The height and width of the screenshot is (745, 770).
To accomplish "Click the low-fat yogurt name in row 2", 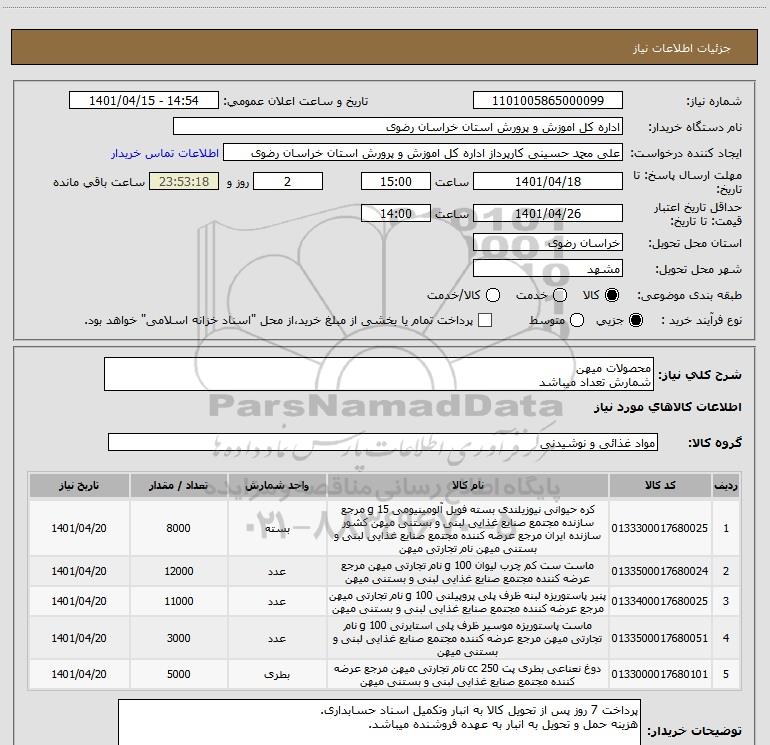I will pos(468,572).
